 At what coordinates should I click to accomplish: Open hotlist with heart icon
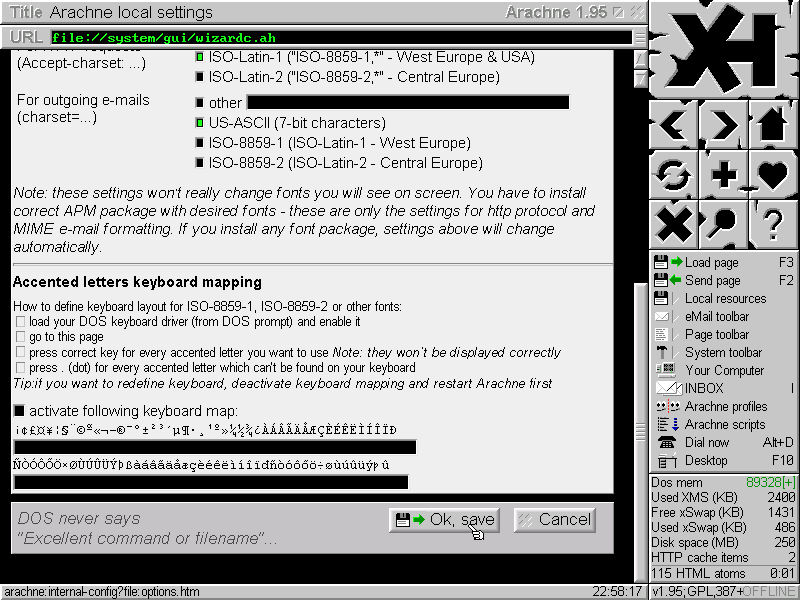click(x=773, y=174)
